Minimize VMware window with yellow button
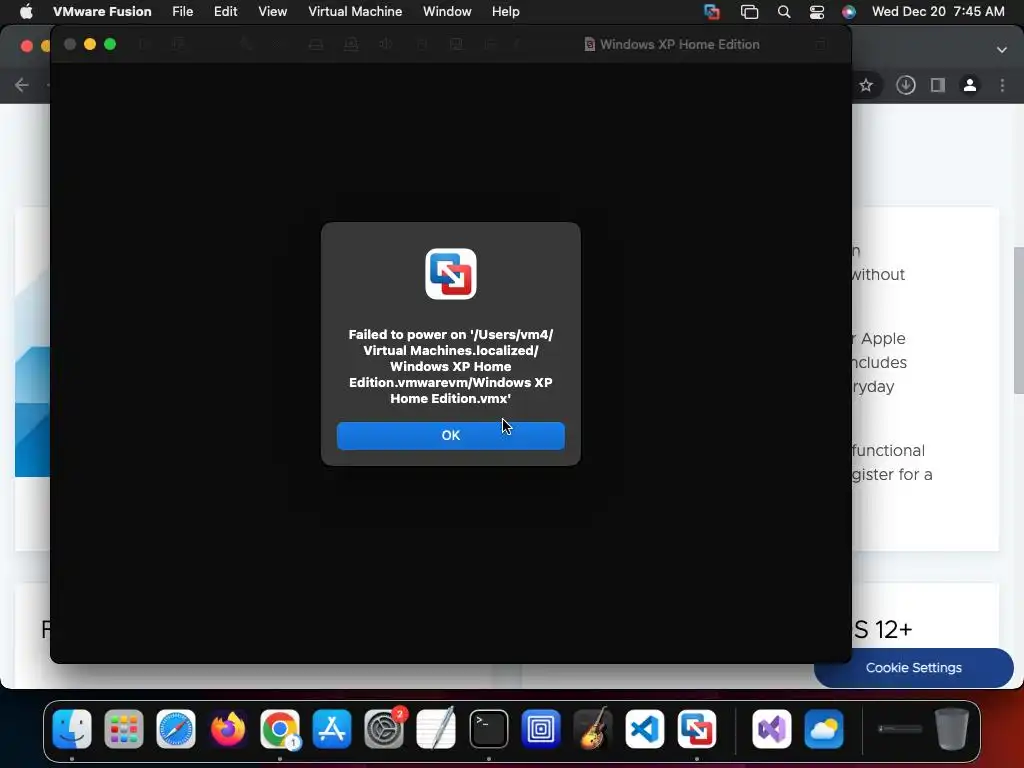 click(x=90, y=44)
